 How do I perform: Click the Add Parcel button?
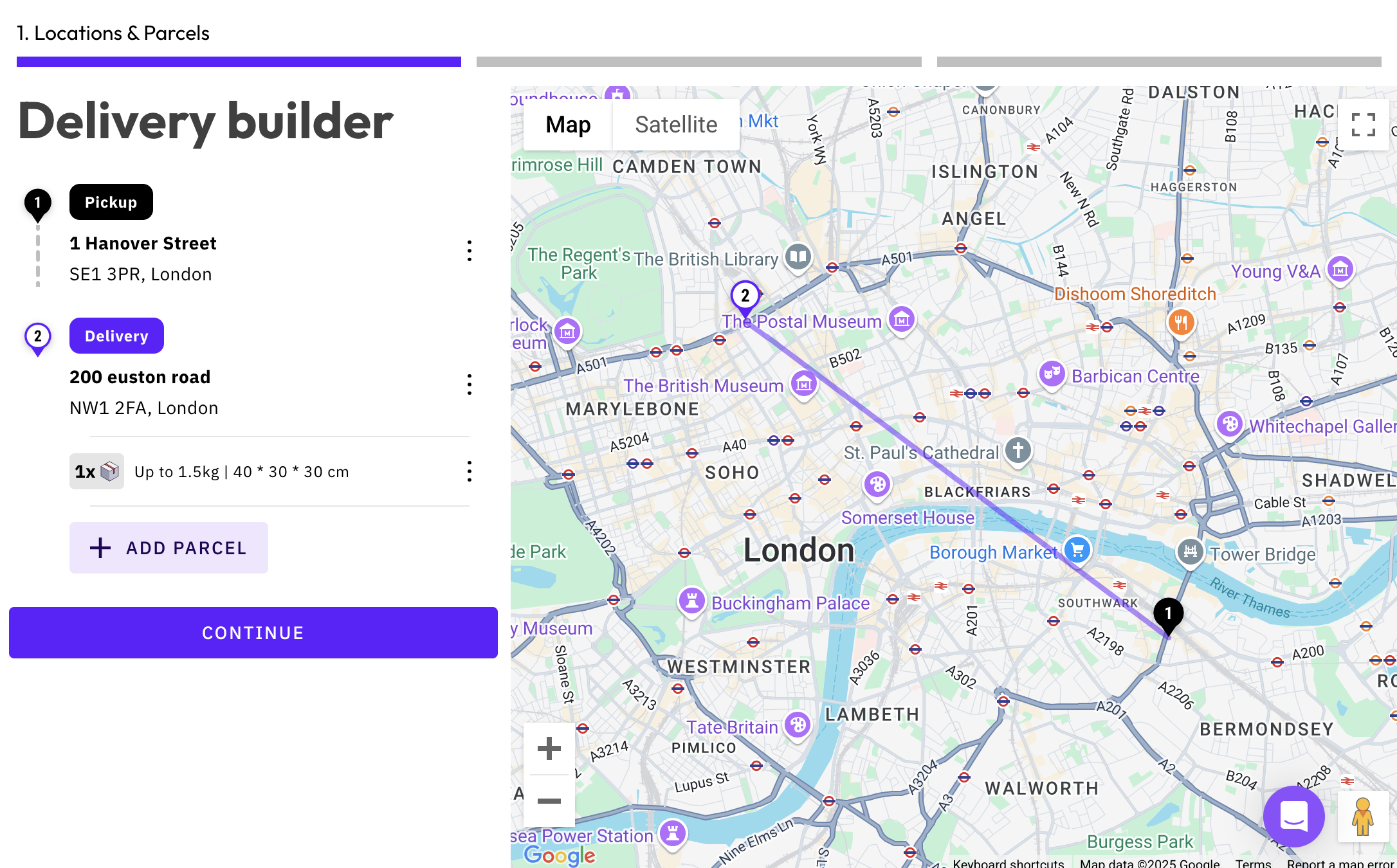click(x=169, y=548)
